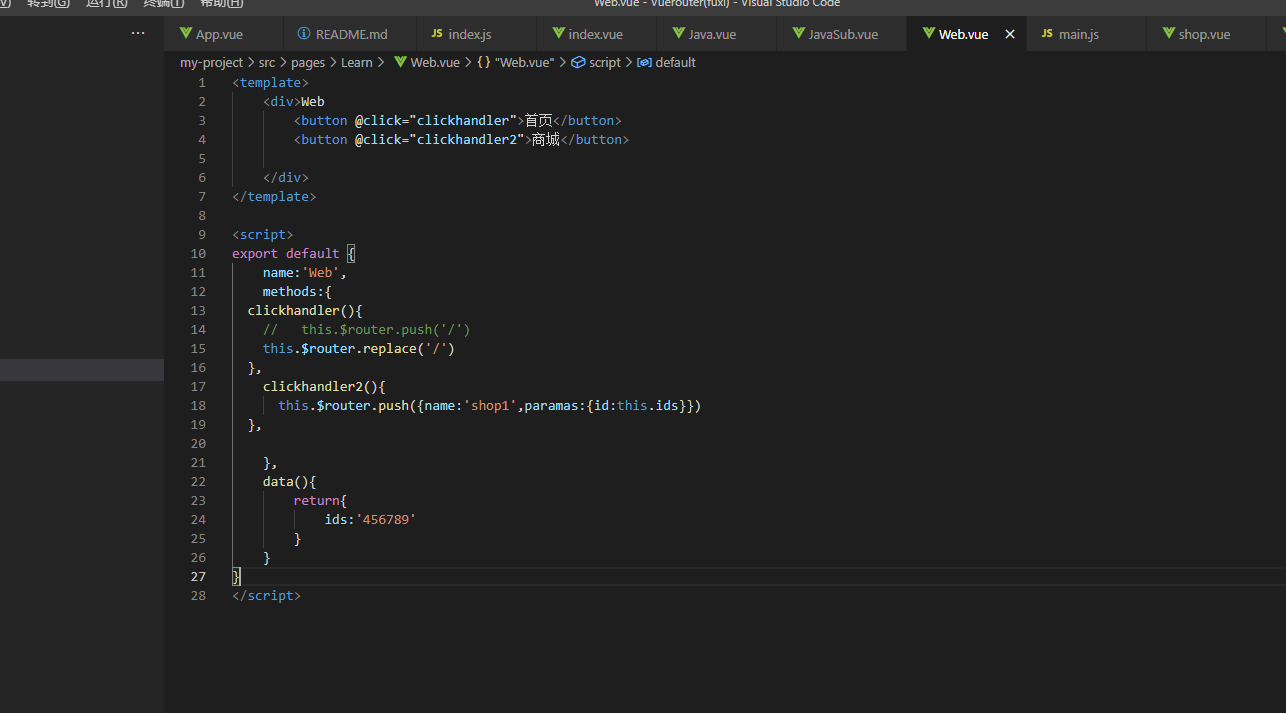The height and width of the screenshot is (713, 1286).
Task: Click the JS icon on index.js tab
Action: point(437,33)
